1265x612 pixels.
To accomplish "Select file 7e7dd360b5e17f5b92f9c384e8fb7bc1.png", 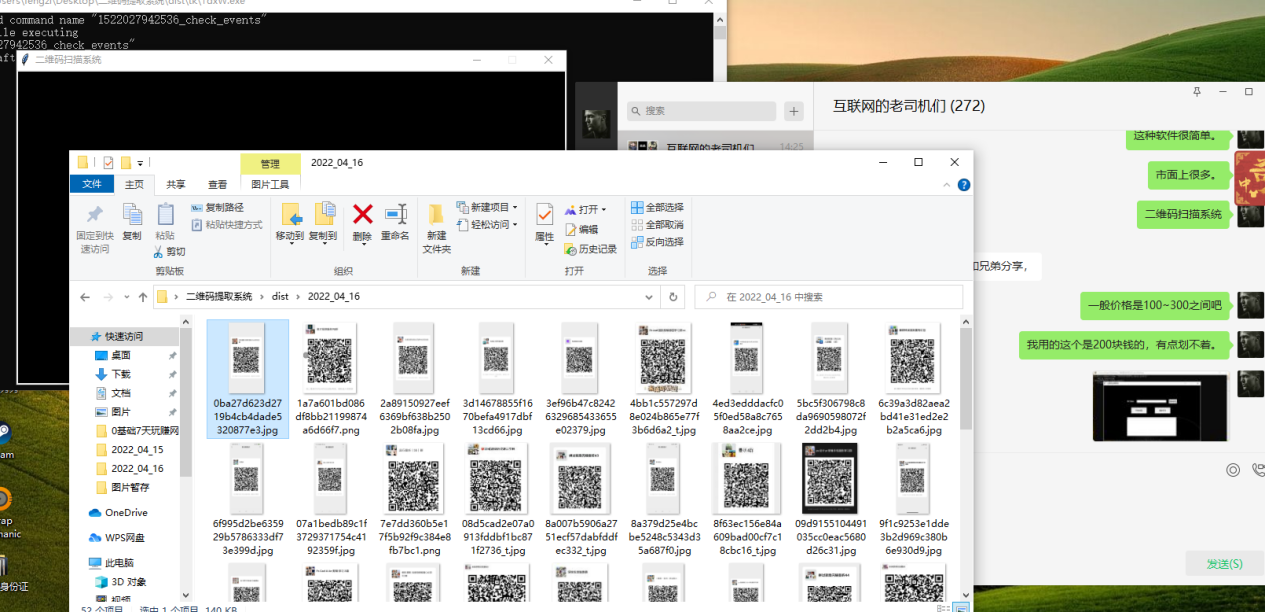I will click(x=415, y=500).
